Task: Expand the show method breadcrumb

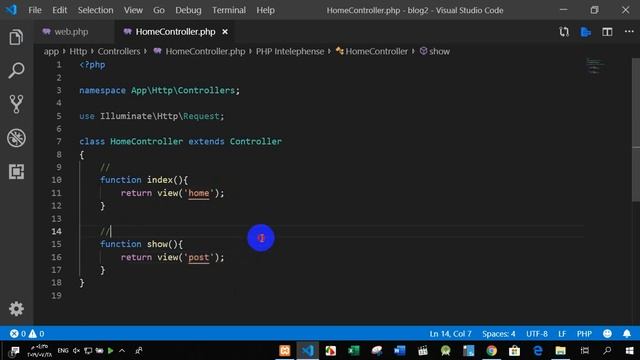Action: [x=435, y=51]
